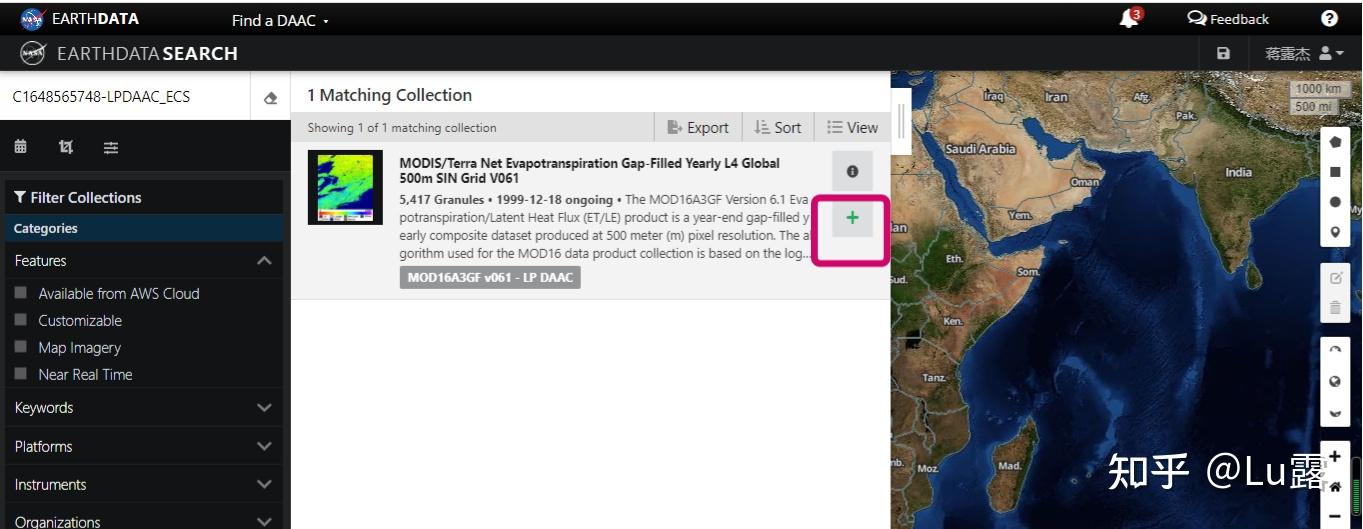Enable the Near Real Time filter
This screenshot has width=1363, height=529.
point(20,374)
